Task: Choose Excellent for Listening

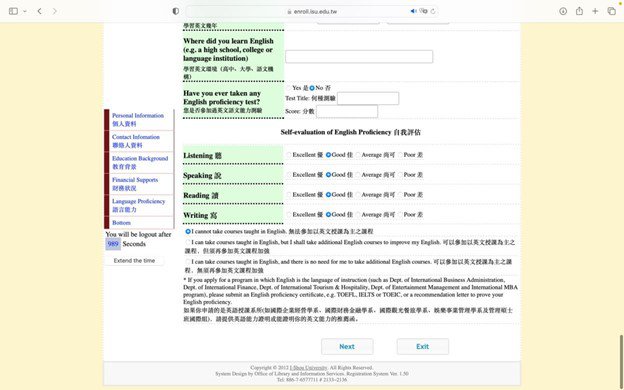Action: pyautogui.click(x=289, y=155)
